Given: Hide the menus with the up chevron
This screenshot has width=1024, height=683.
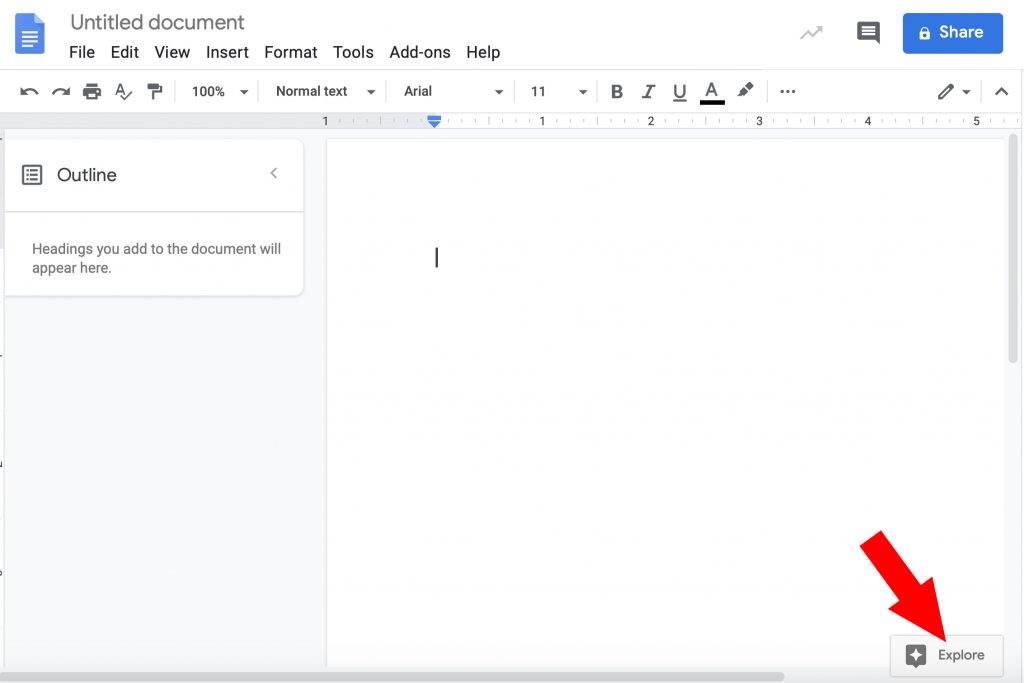Looking at the screenshot, I should click(1001, 91).
